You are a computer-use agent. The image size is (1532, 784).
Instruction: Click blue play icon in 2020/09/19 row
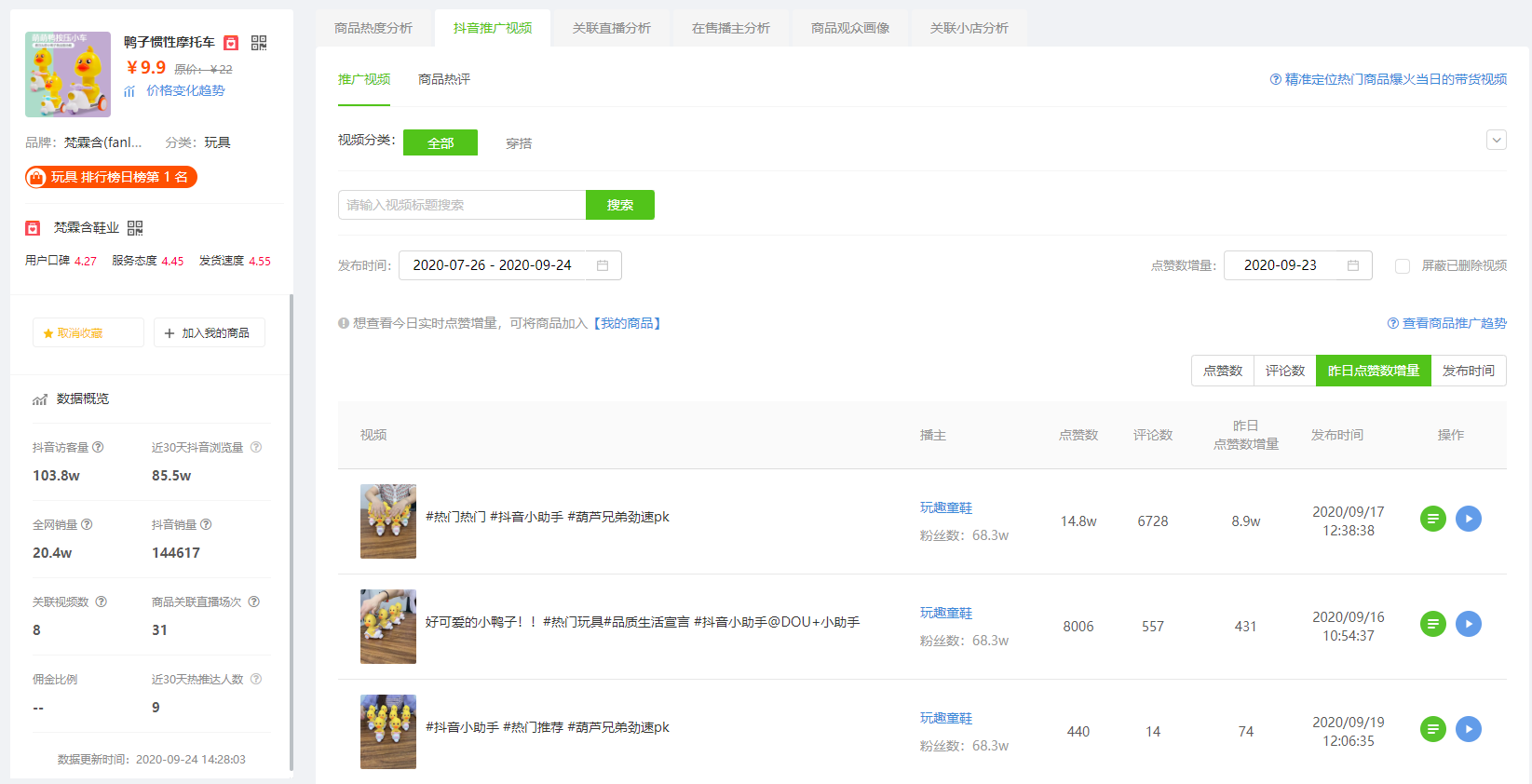[x=1469, y=729]
